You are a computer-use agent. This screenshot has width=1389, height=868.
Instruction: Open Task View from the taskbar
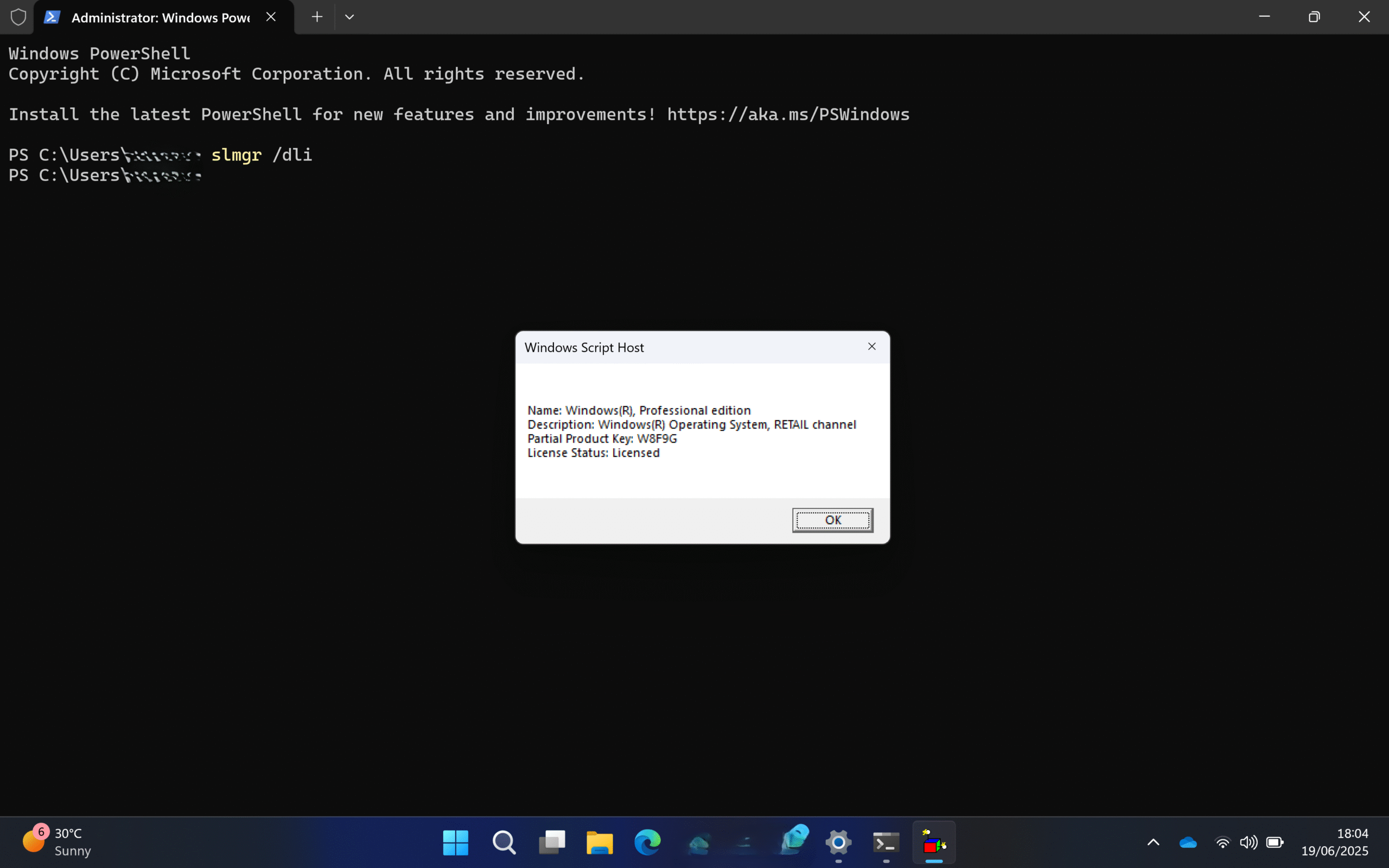(552, 843)
